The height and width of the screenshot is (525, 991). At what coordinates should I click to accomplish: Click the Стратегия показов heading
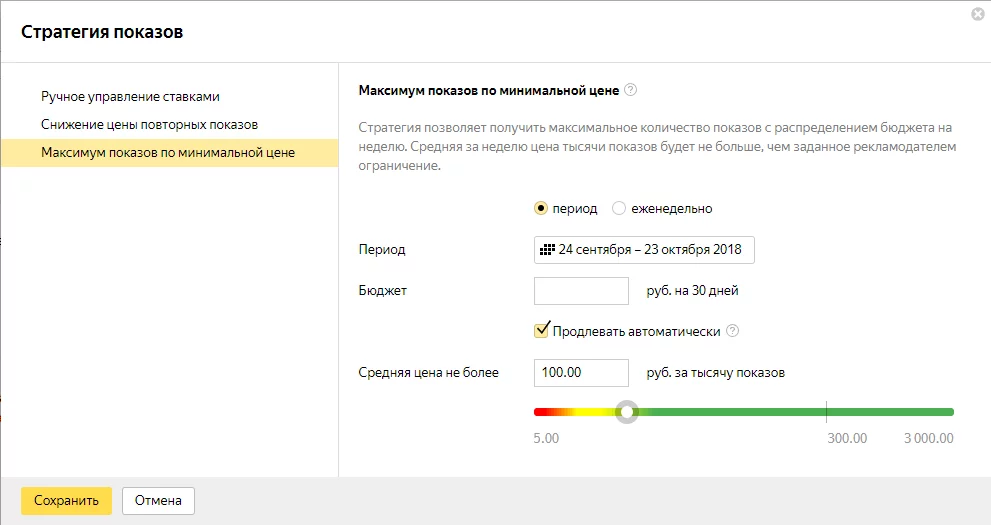102,32
